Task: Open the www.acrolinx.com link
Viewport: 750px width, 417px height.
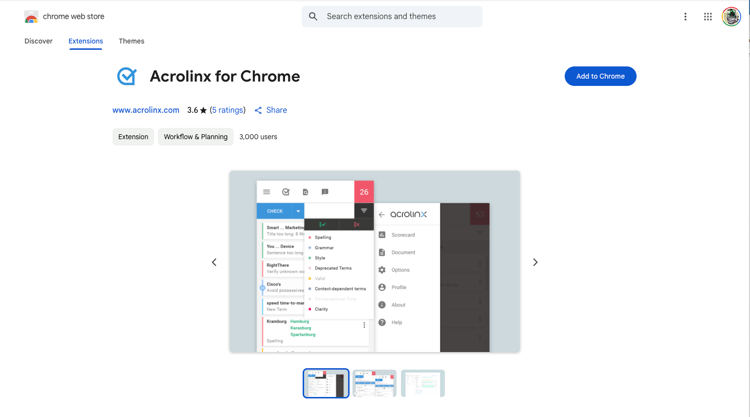Action: 146,110
